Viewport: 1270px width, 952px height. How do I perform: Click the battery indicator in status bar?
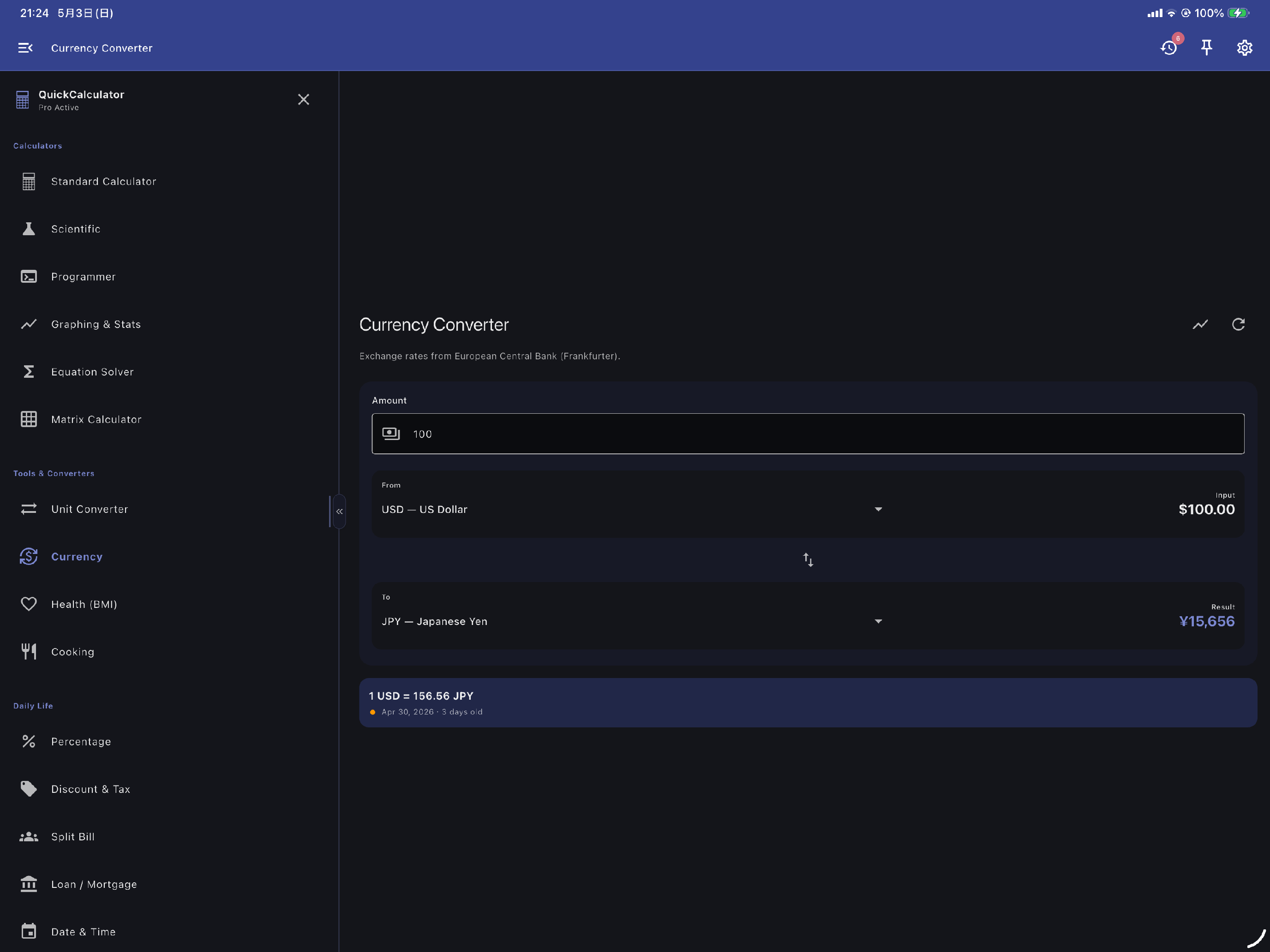tap(1238, 13)
